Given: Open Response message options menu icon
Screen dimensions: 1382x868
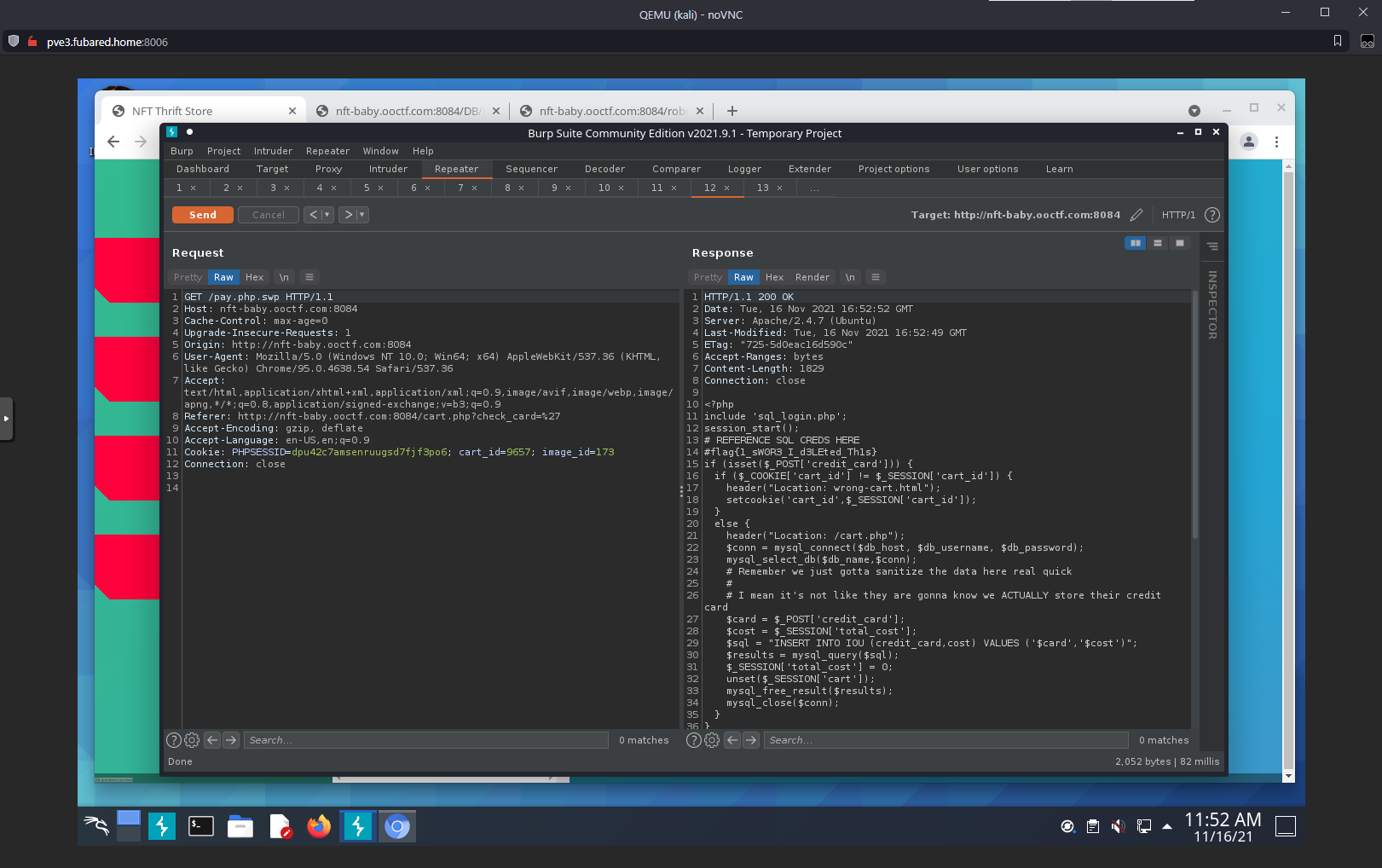Looking at the screenshot, I should (x=876, y=277).
